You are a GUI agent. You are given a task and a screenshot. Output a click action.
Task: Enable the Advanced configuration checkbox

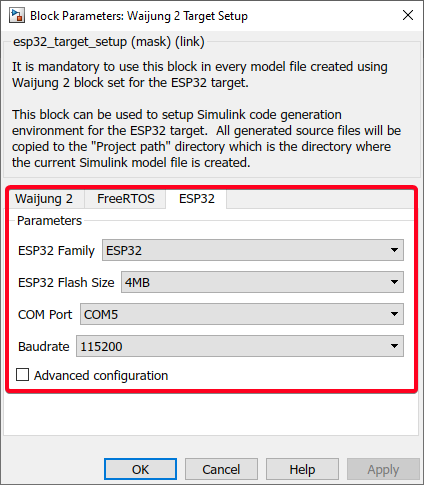[22, 375]
